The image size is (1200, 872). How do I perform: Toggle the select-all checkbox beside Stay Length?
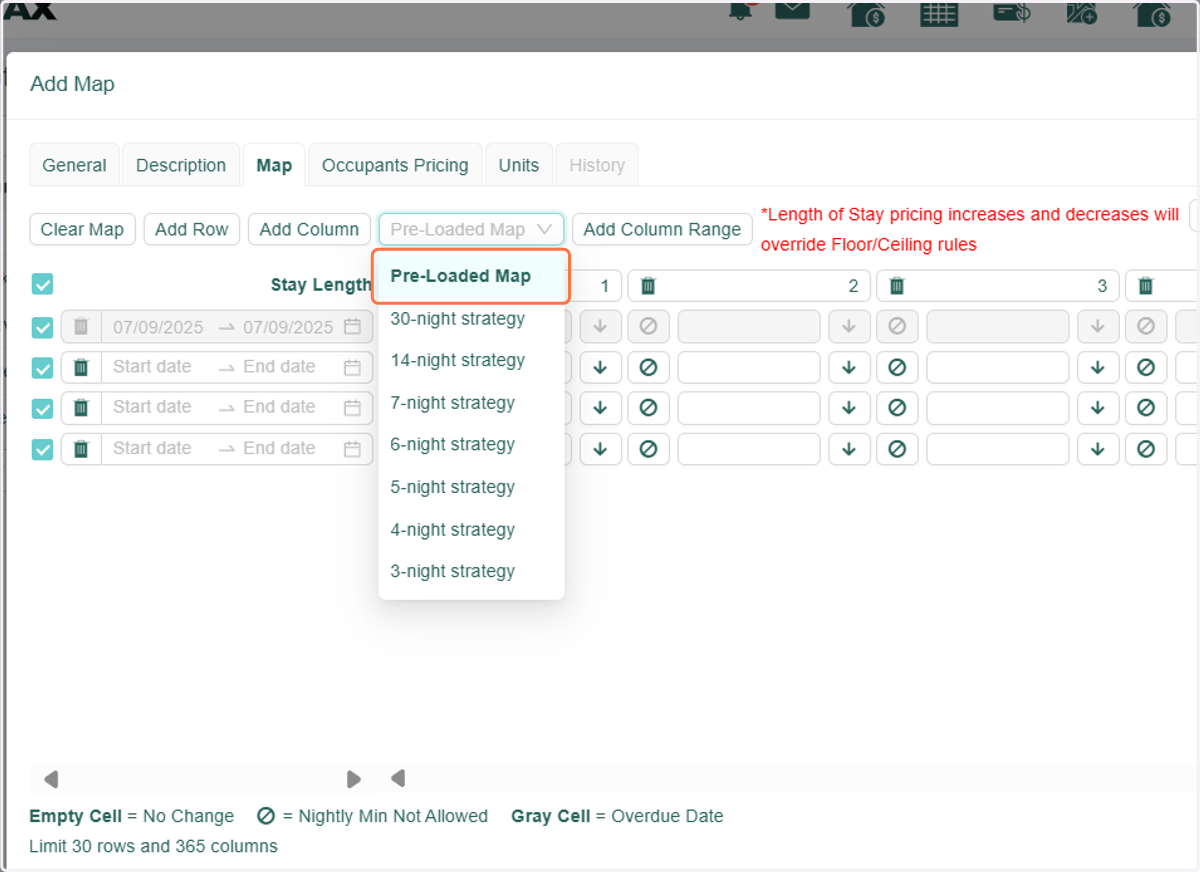tap(42, 285)
